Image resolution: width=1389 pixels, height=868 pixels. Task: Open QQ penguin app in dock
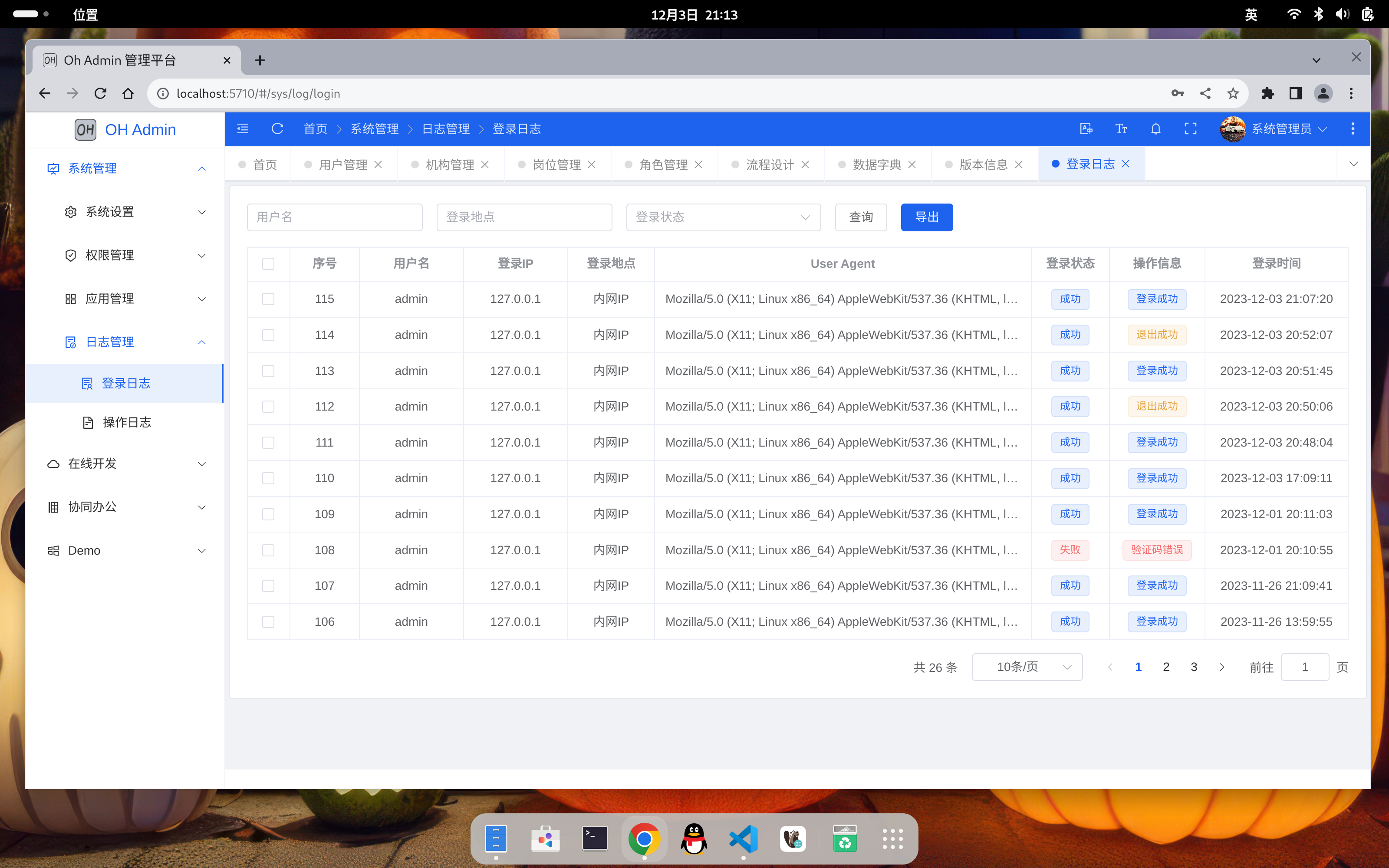point(694,839)
